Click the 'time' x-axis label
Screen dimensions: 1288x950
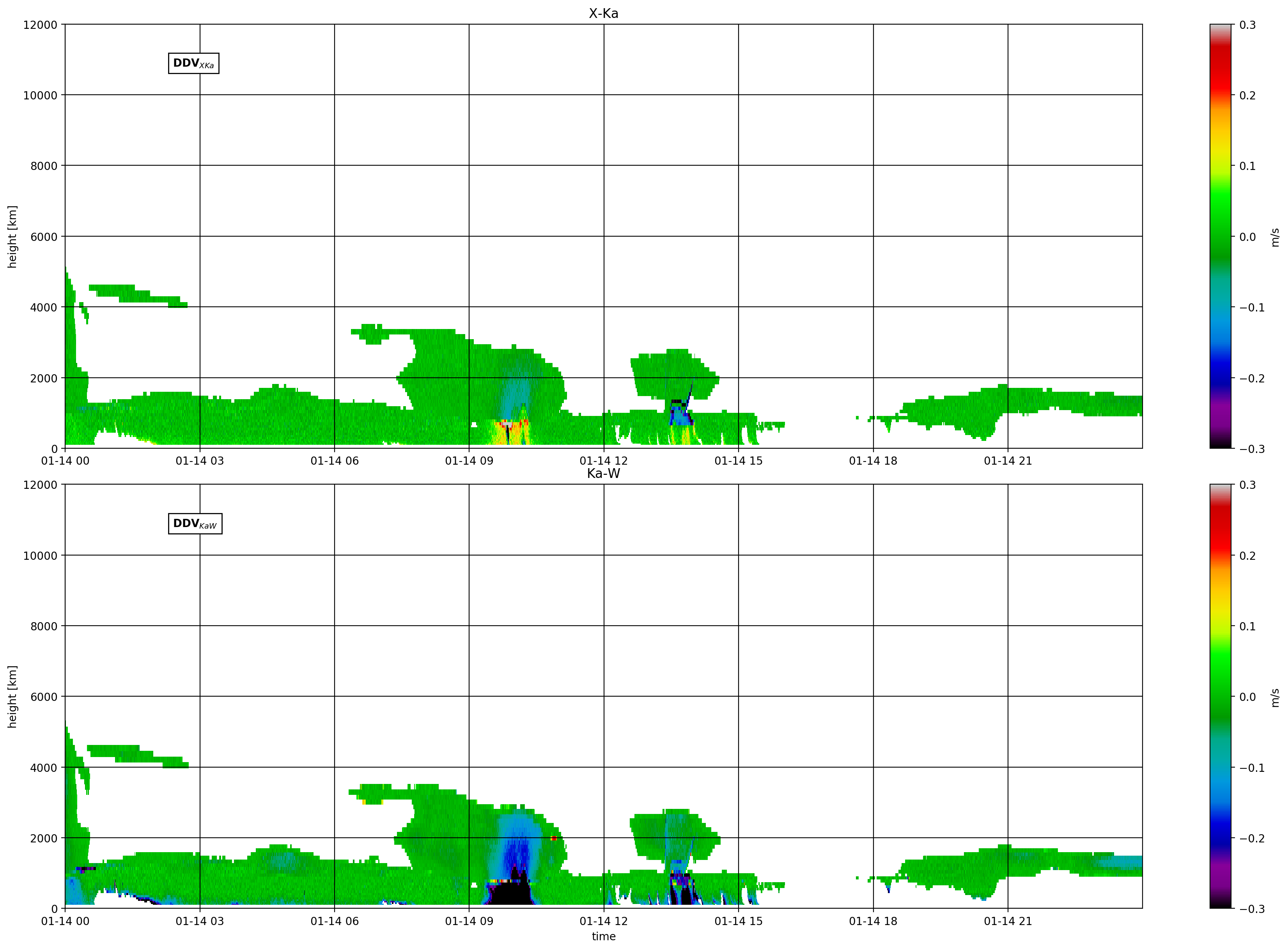coord(603,936)
